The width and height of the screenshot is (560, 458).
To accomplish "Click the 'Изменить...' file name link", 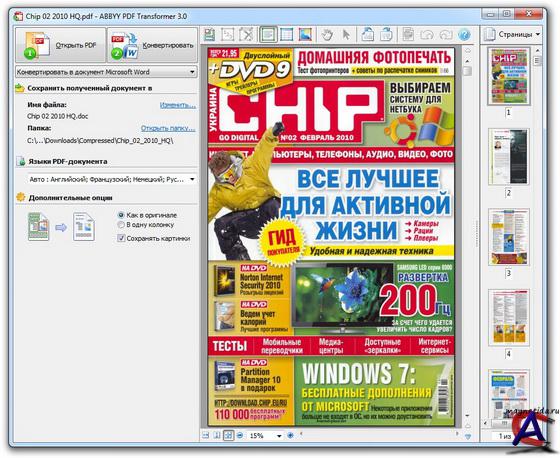I will tap(178, 105).
